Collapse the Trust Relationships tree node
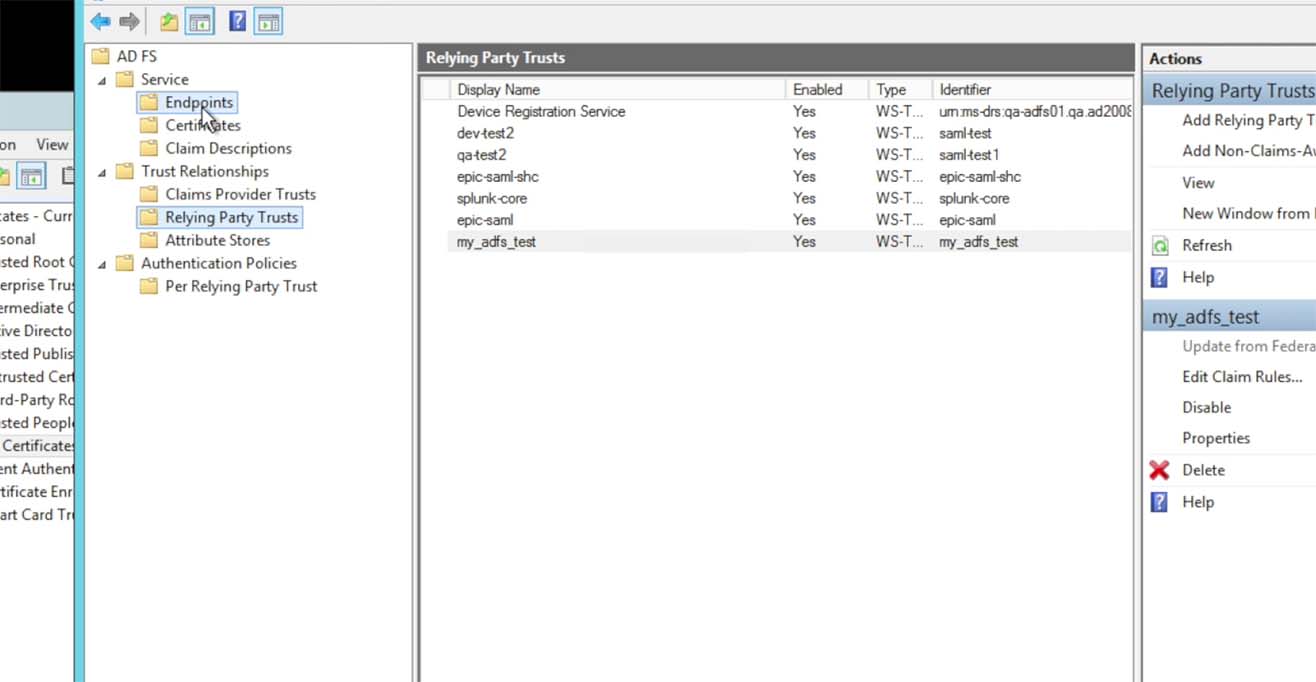Screen dimensions: 1316x682 pyautogui.click(x=102, y=172)
